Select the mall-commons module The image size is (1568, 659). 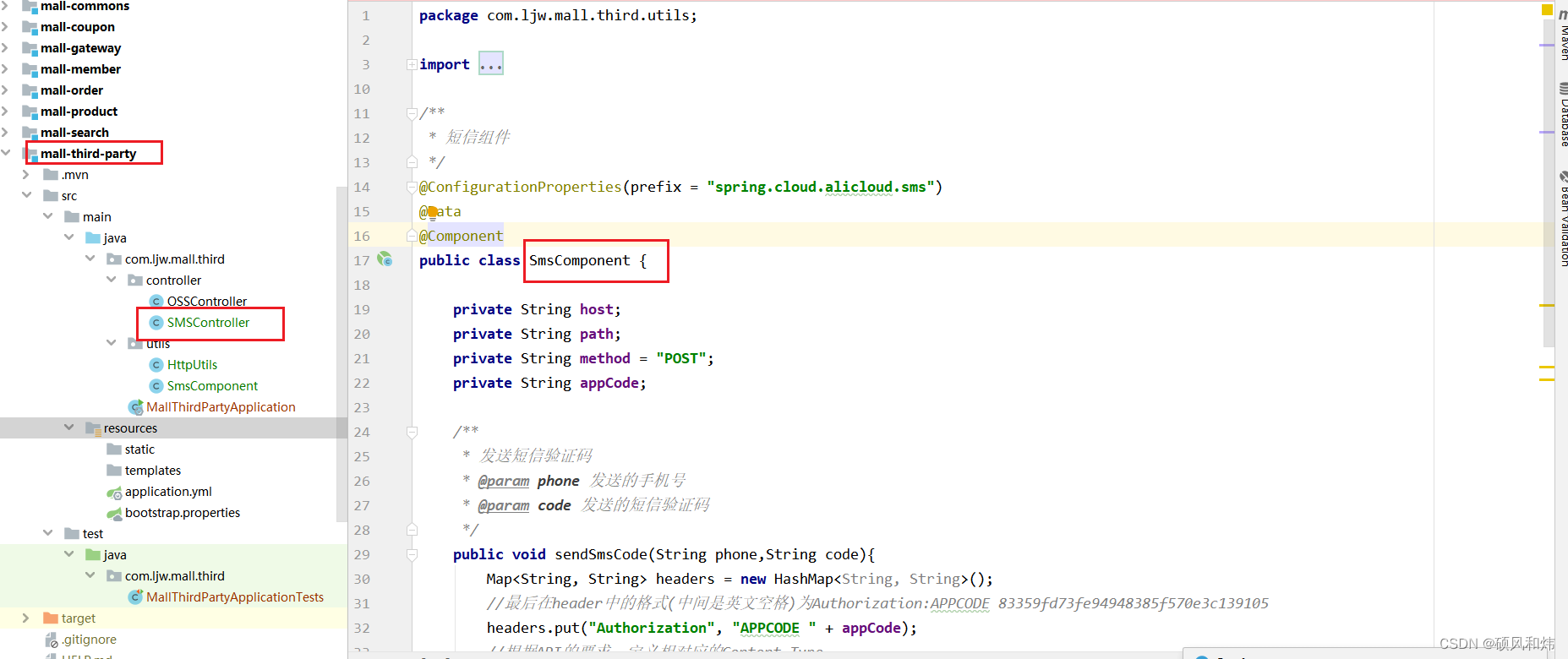tap(85, 6)
